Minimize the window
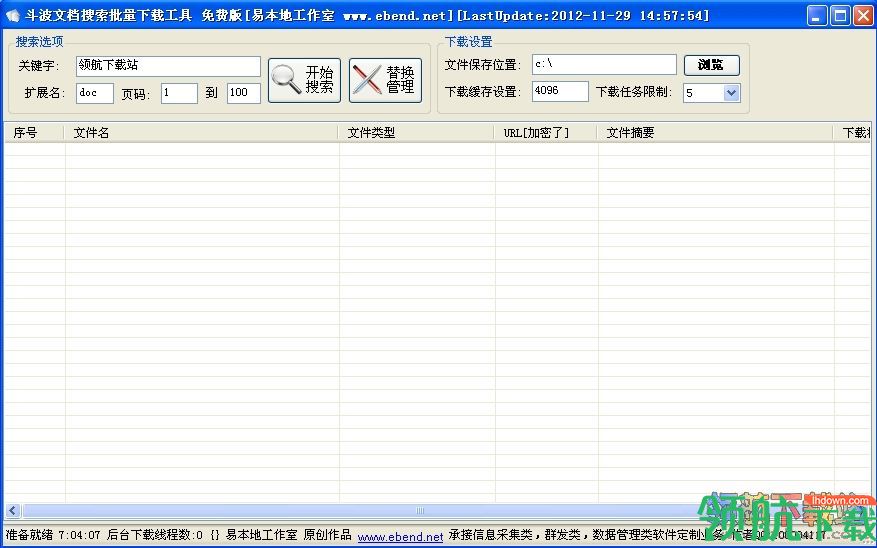 817,16
